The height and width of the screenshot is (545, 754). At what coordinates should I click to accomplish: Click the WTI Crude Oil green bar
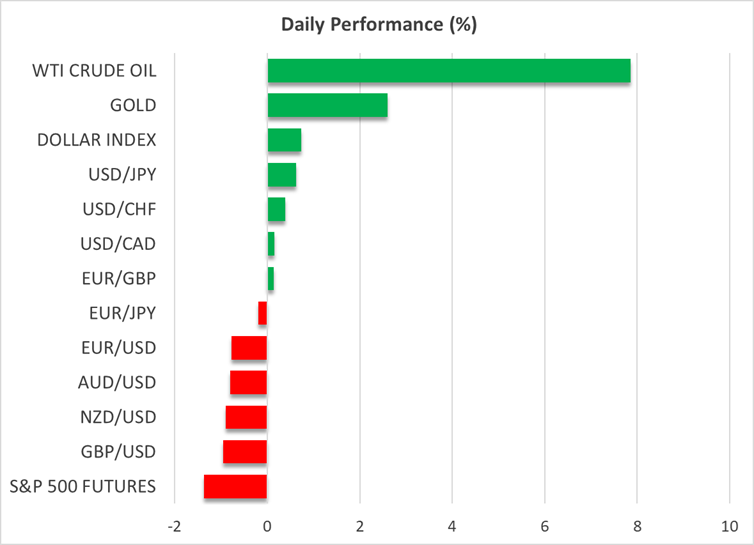click(x=448, y=71)
